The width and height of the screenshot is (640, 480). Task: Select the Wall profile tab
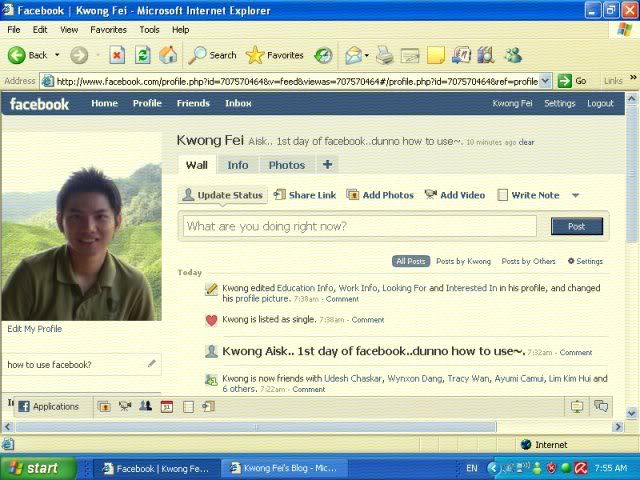(x=197, y=165)
